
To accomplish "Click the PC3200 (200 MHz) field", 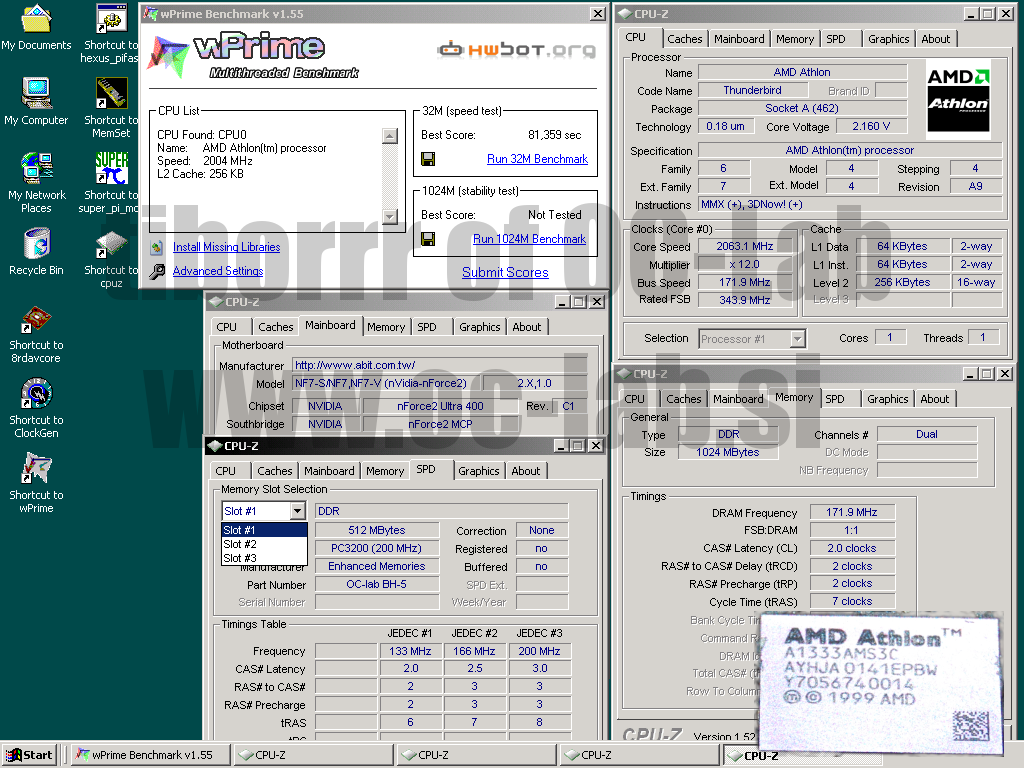I will click(x=376, y=548).
